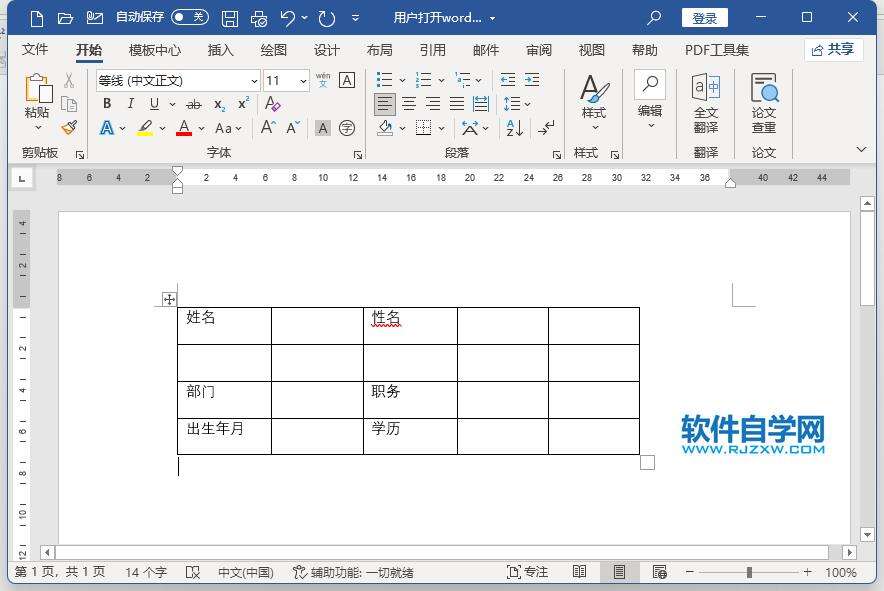Click the Redo icon in title bar
Viewport: 884px width, 591px height.
(x=326, y=19)
